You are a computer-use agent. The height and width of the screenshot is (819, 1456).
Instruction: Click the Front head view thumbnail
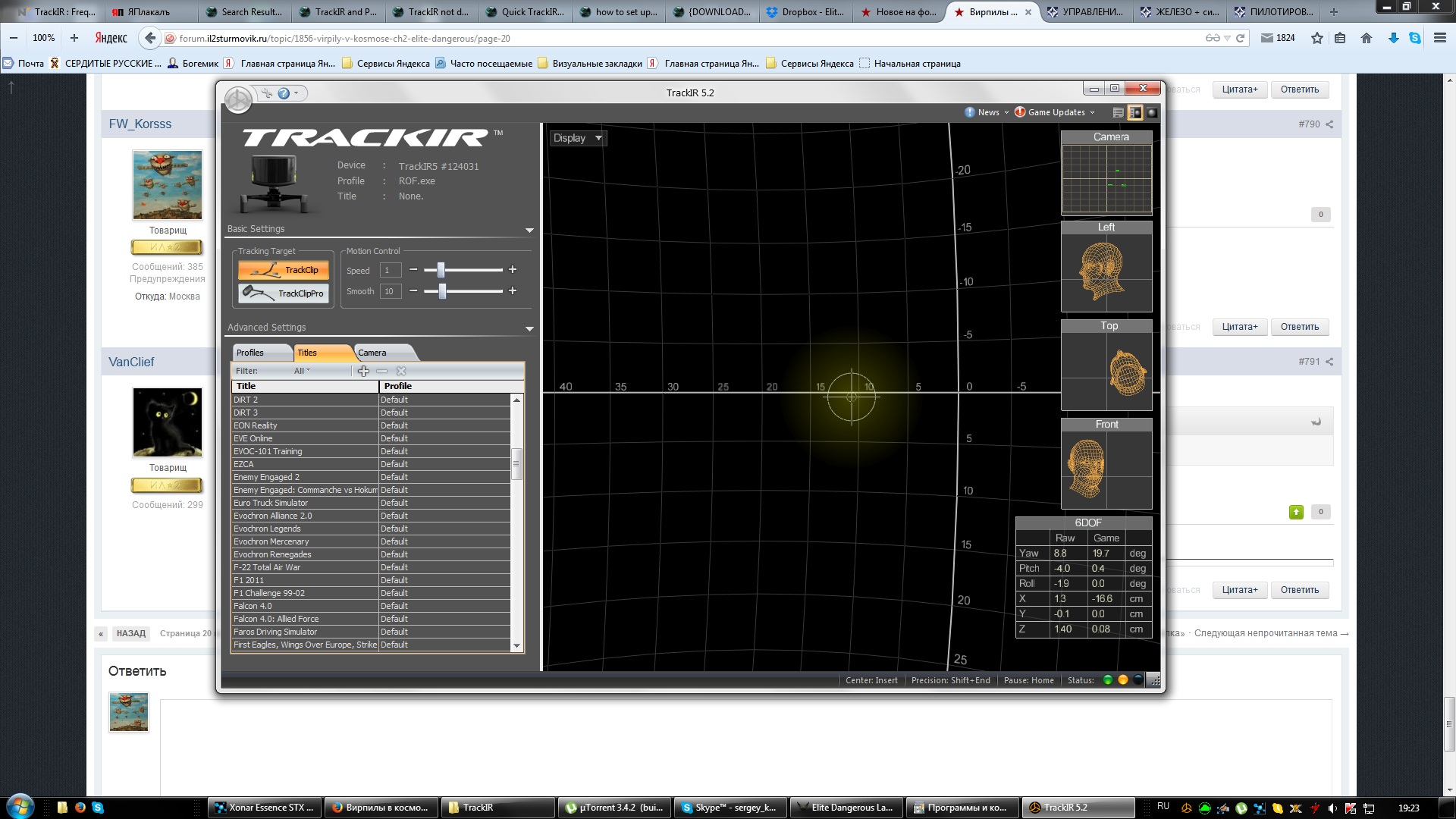[x=1106, y=464]
